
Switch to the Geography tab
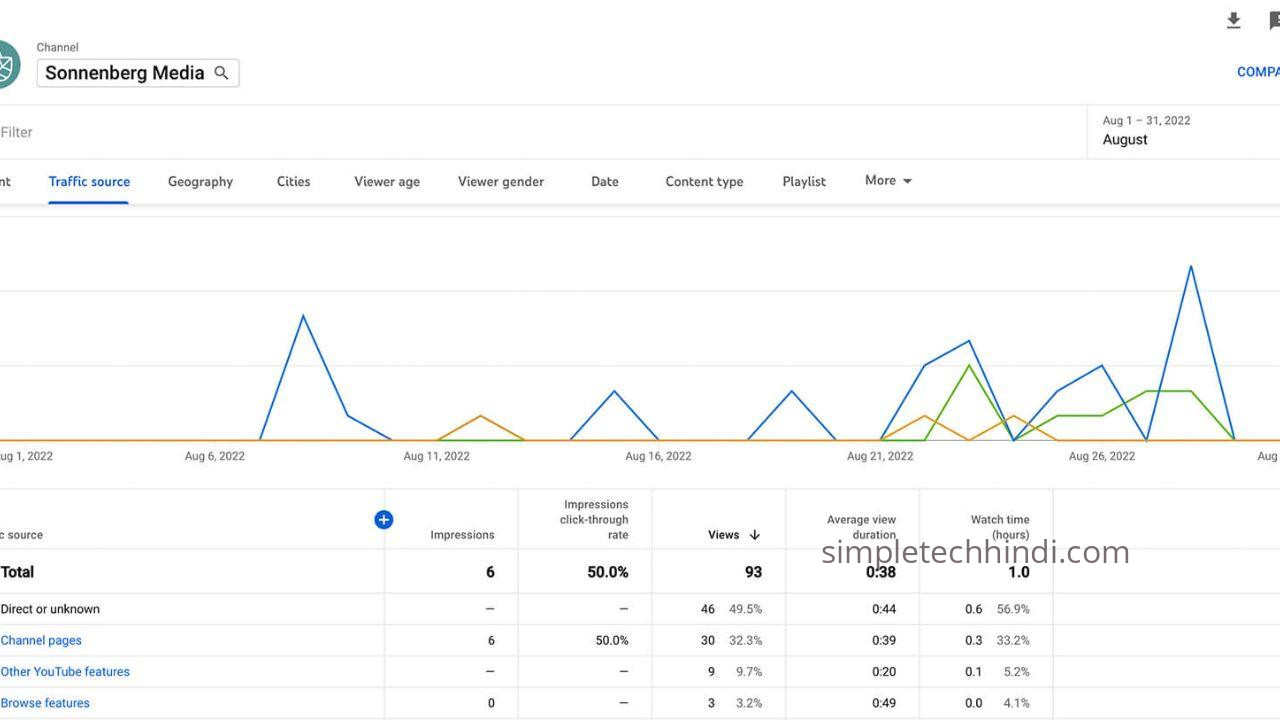[200, 182]
